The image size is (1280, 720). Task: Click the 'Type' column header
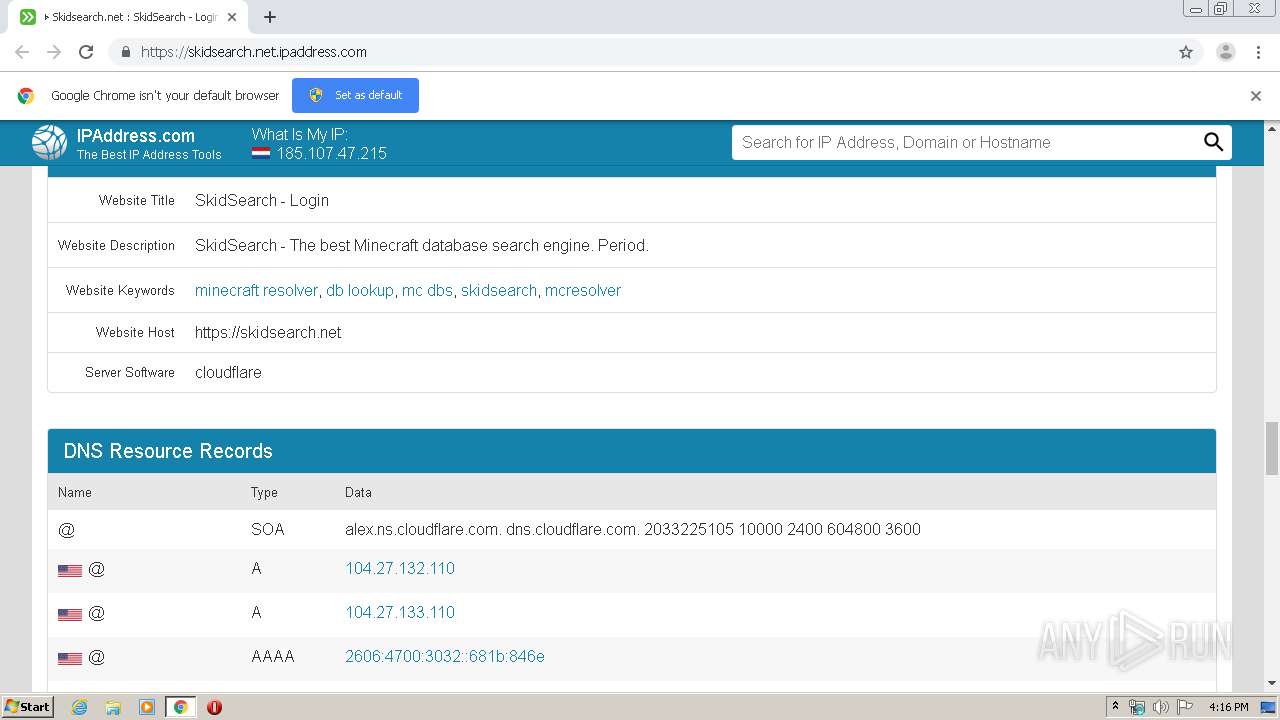point(264,492)
